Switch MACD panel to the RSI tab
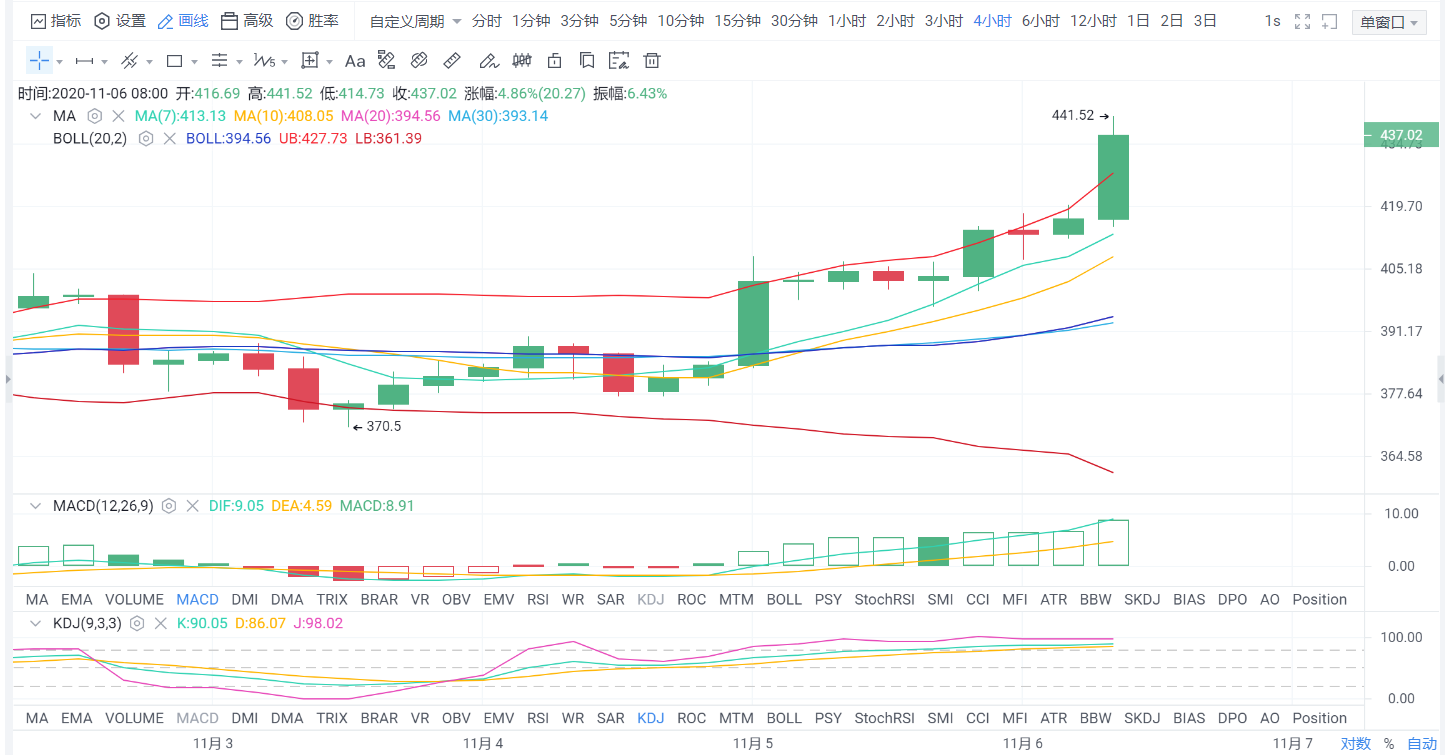The image size is (1445, 755). (538, 600)
